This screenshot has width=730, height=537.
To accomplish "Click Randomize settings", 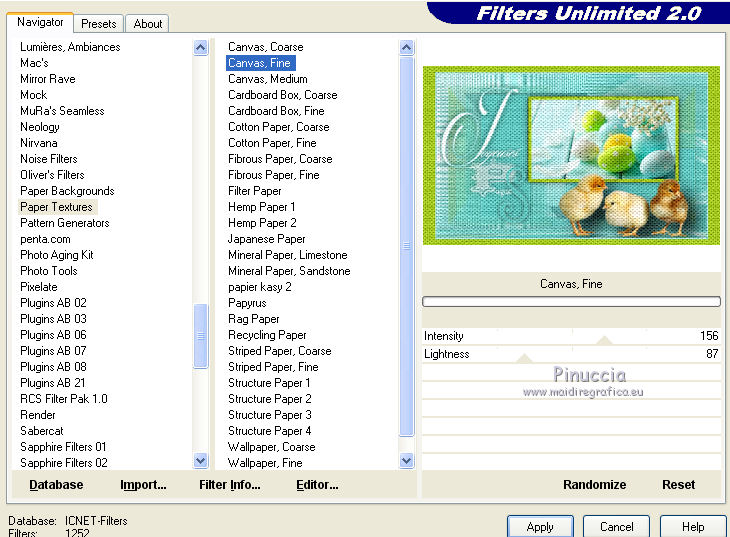I will pyautogui.click(x=595, y=485).
